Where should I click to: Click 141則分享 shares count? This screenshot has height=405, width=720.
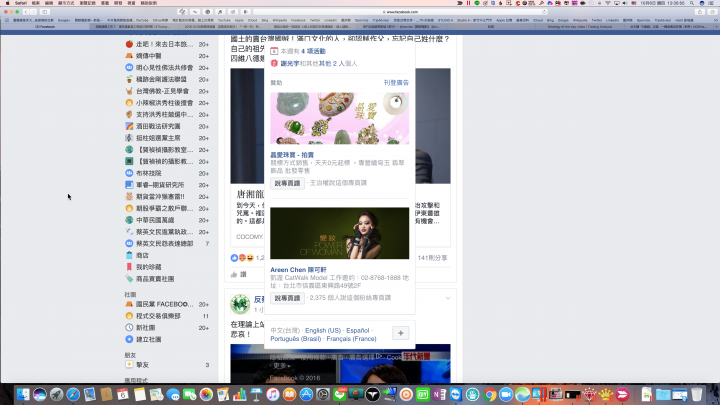[432, 258]
